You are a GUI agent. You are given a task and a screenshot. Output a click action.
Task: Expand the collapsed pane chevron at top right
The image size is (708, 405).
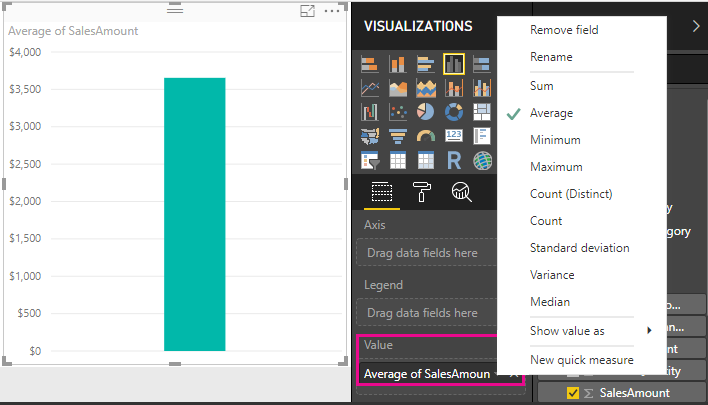696,26
